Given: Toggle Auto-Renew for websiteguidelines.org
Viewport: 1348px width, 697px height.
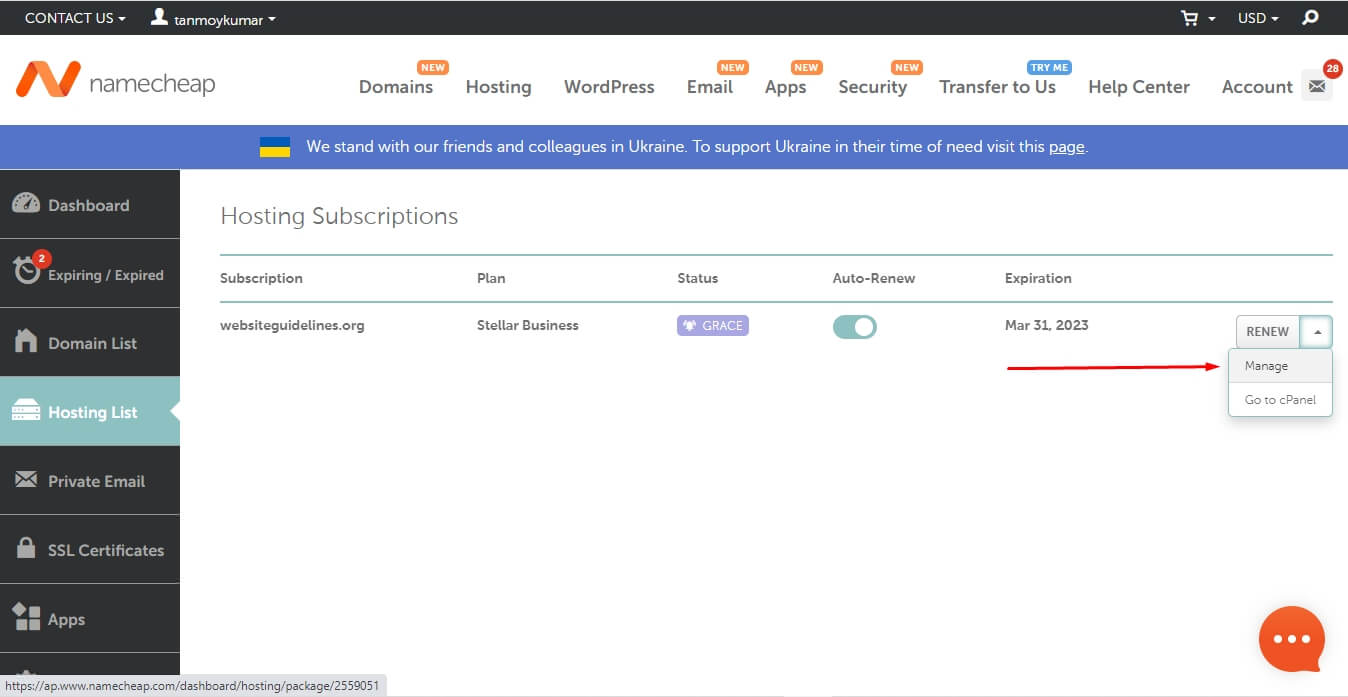Looking at the screenshot, I should (x=854, y=327).
